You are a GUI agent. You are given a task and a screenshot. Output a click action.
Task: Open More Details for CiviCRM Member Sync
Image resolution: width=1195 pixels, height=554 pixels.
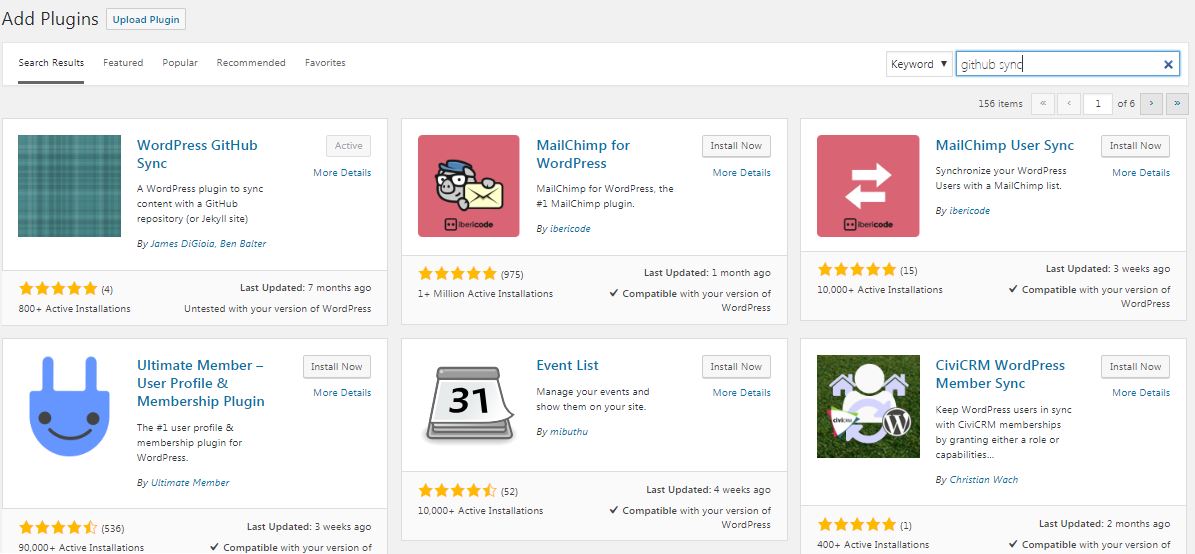[1141, 393]
